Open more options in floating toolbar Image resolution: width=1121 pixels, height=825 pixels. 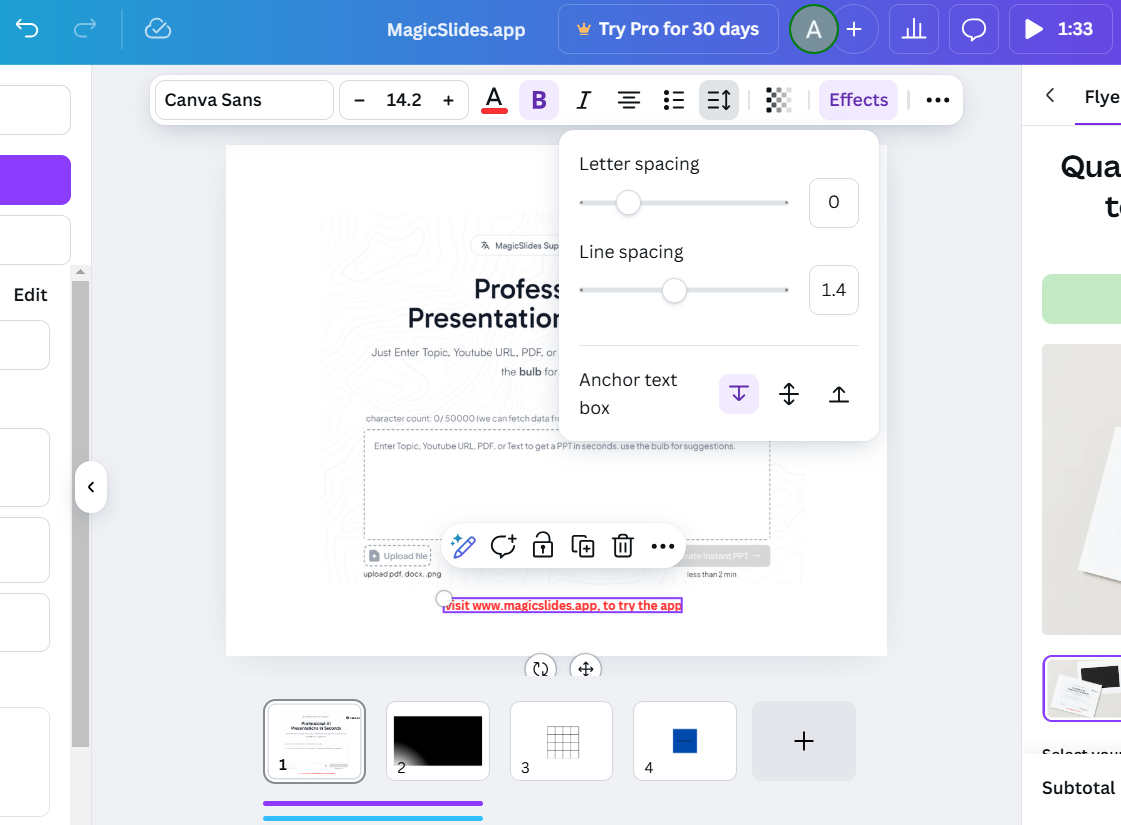click(663, 546)
